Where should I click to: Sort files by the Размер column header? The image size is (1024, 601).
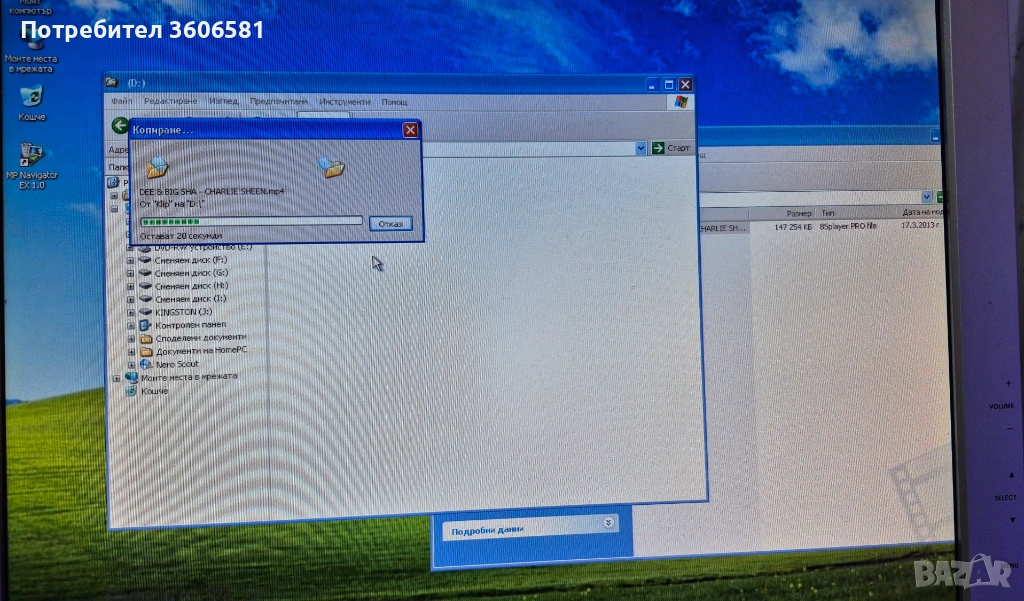798,213
